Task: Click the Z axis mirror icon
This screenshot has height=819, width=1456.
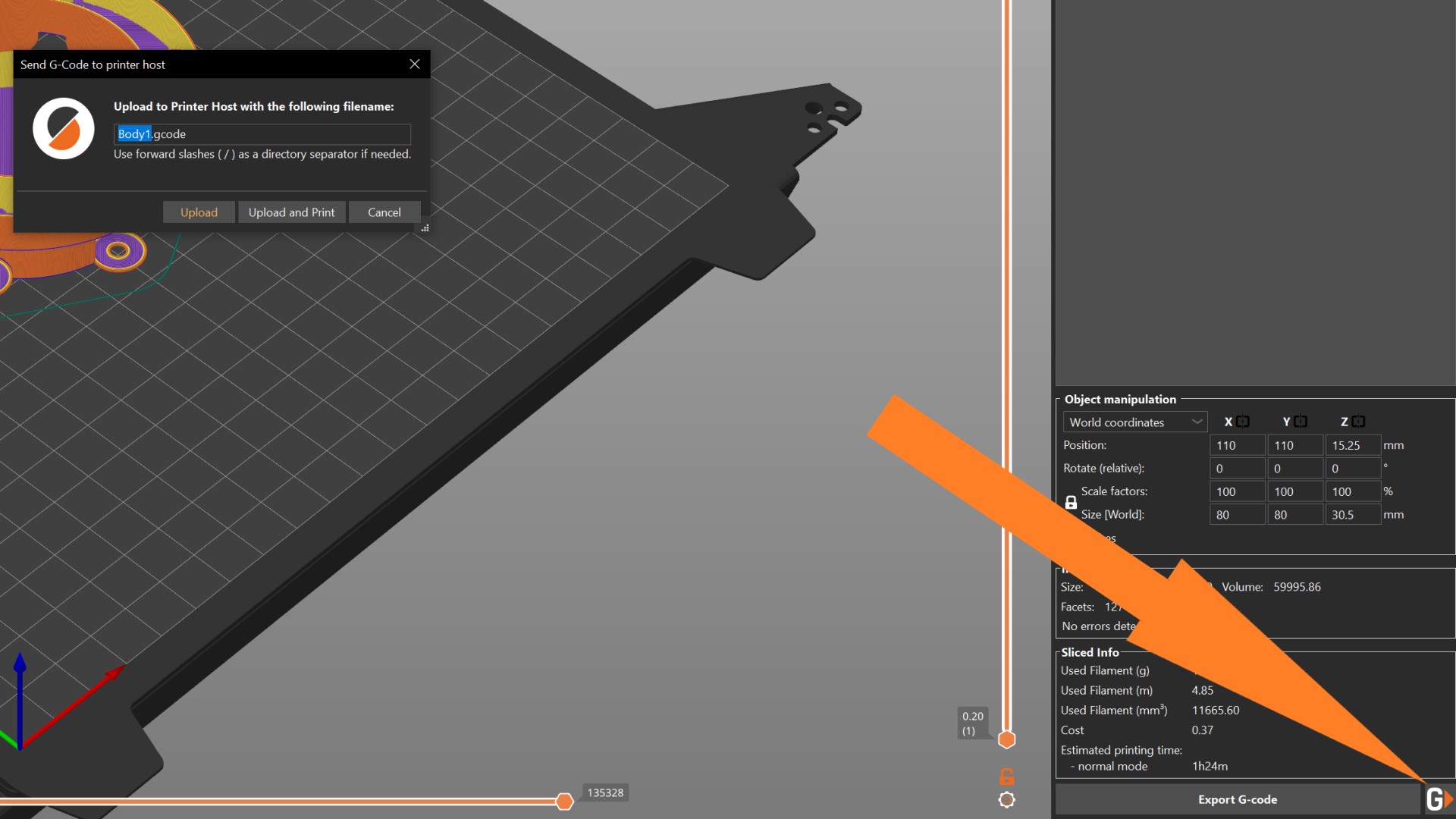Action: (1358, 422)
